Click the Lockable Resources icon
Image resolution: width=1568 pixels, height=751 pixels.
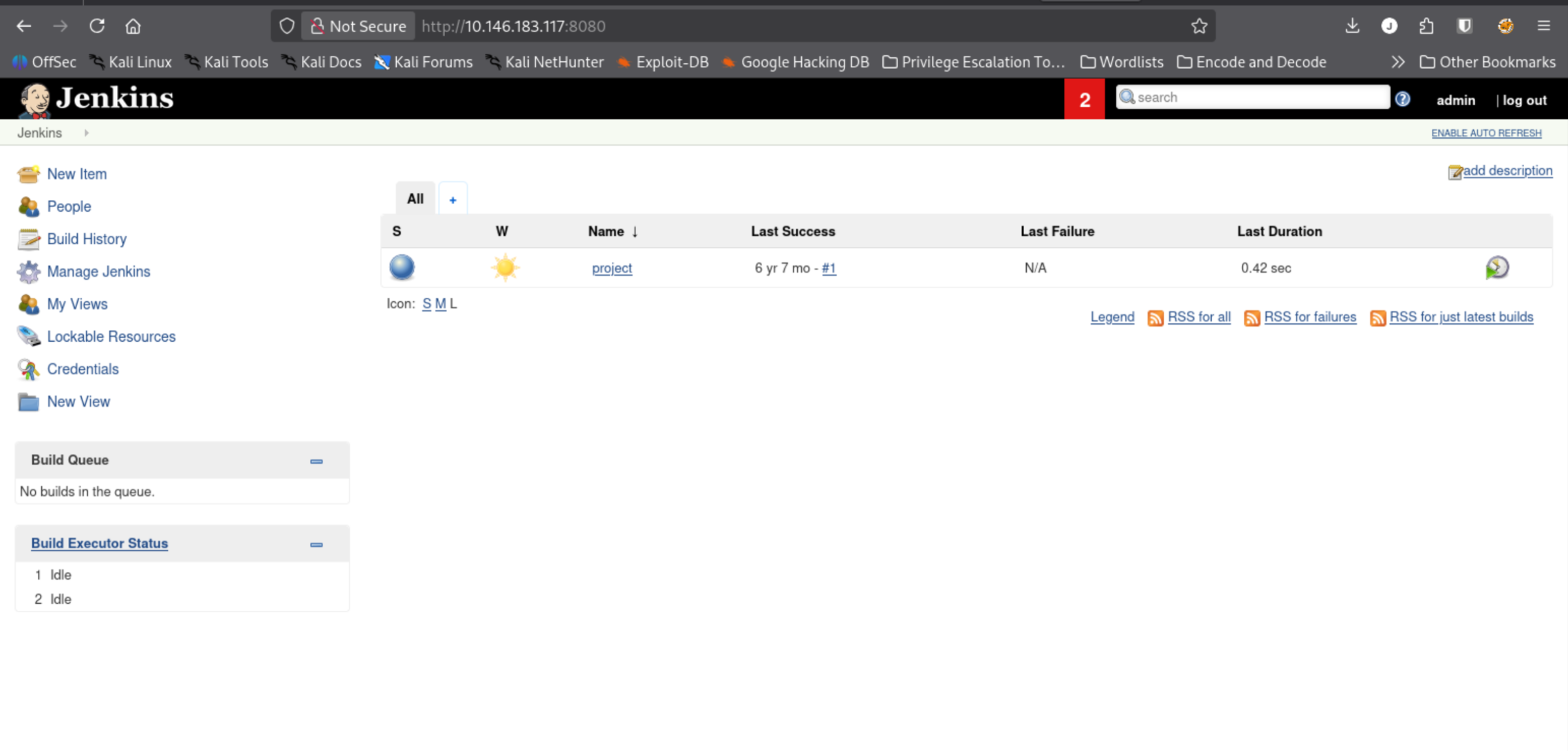point(28,336)
